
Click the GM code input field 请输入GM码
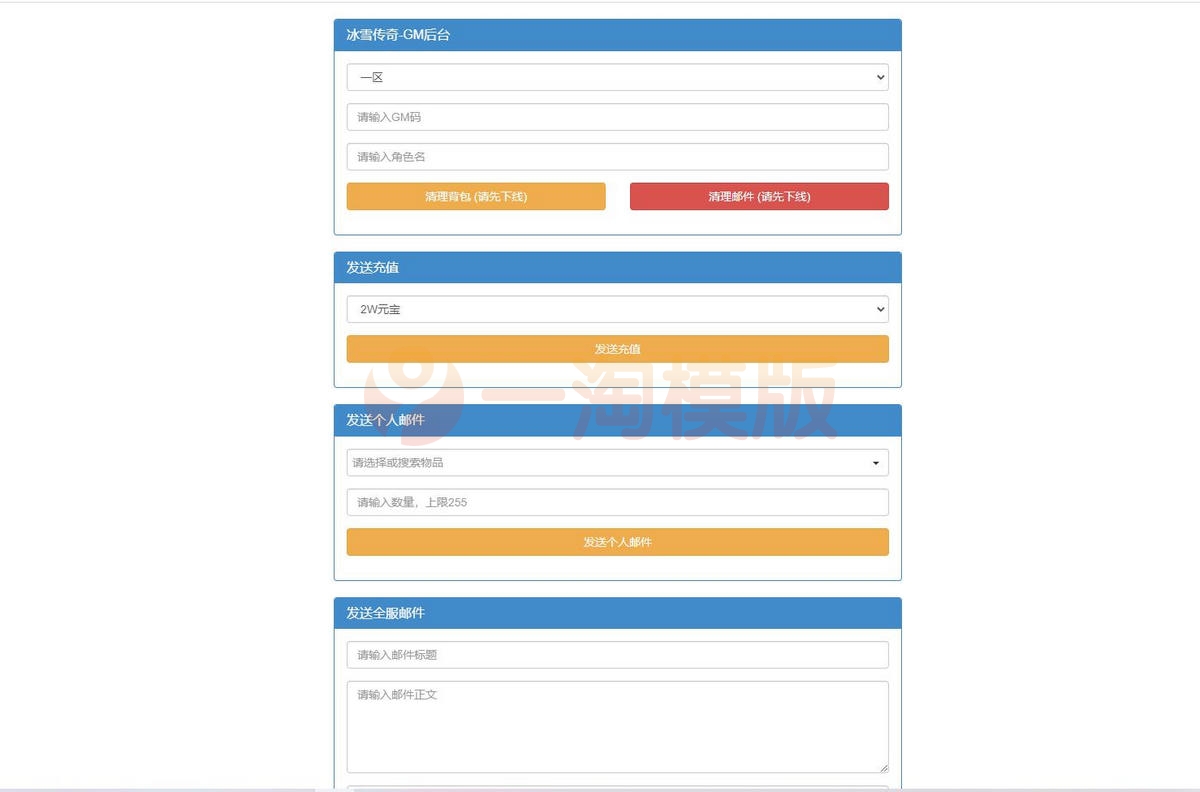pos(617,116)
